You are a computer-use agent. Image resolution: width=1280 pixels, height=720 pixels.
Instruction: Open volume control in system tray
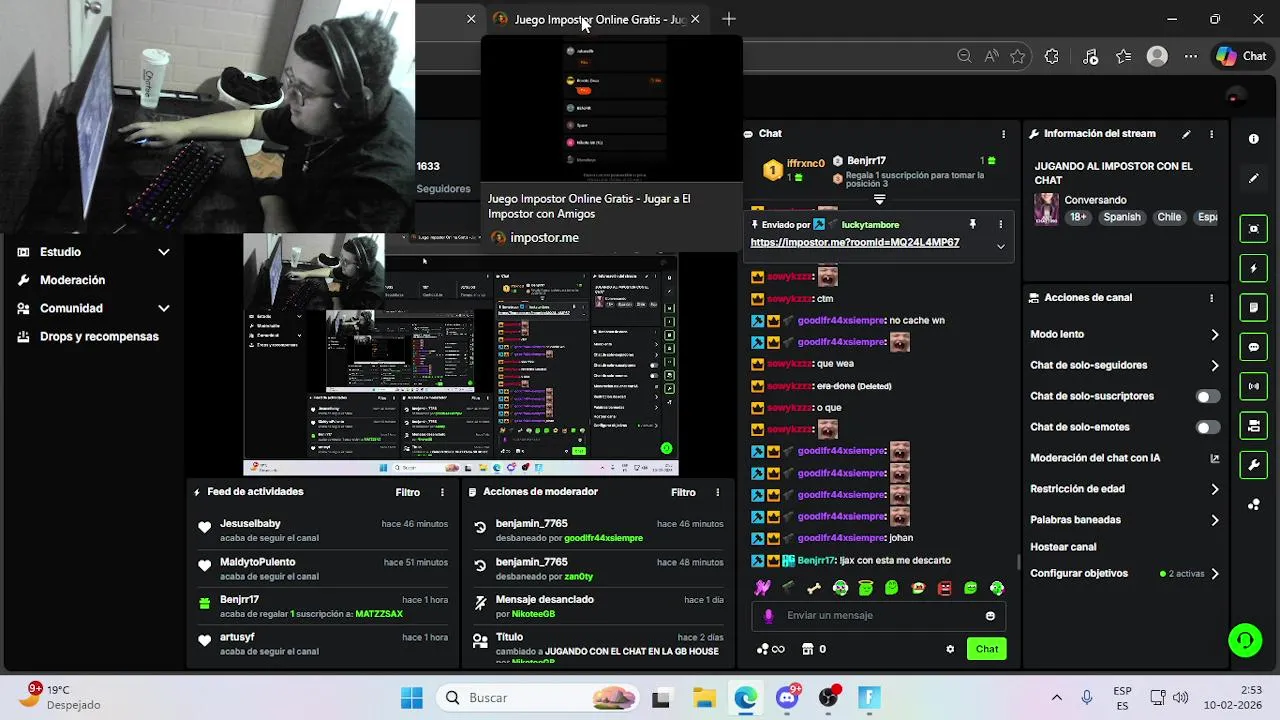(1180, 698)
